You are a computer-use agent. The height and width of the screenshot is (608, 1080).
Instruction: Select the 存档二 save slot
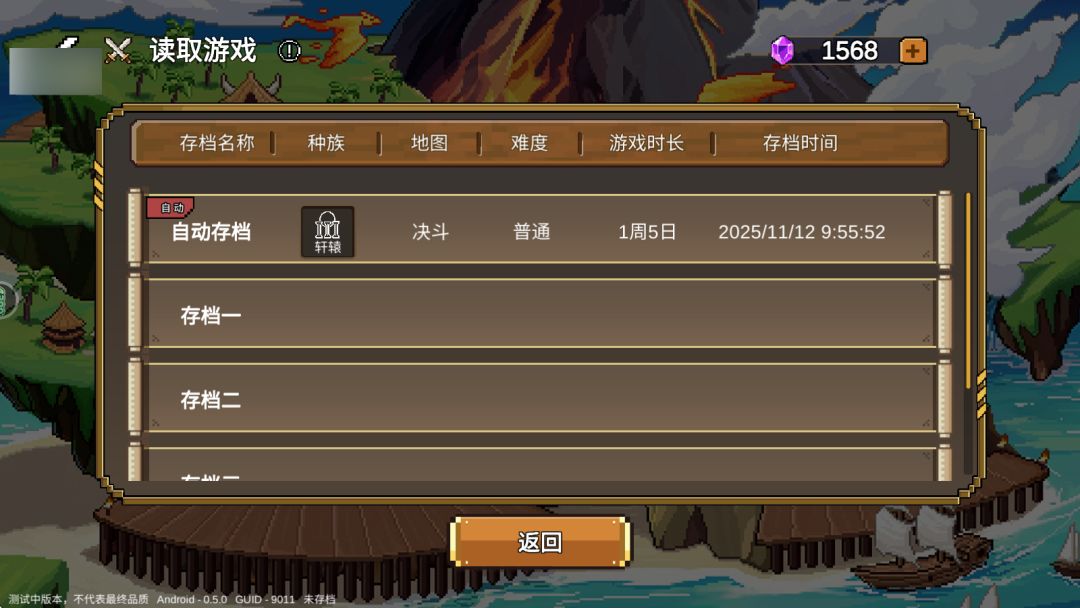pos(541,398)
